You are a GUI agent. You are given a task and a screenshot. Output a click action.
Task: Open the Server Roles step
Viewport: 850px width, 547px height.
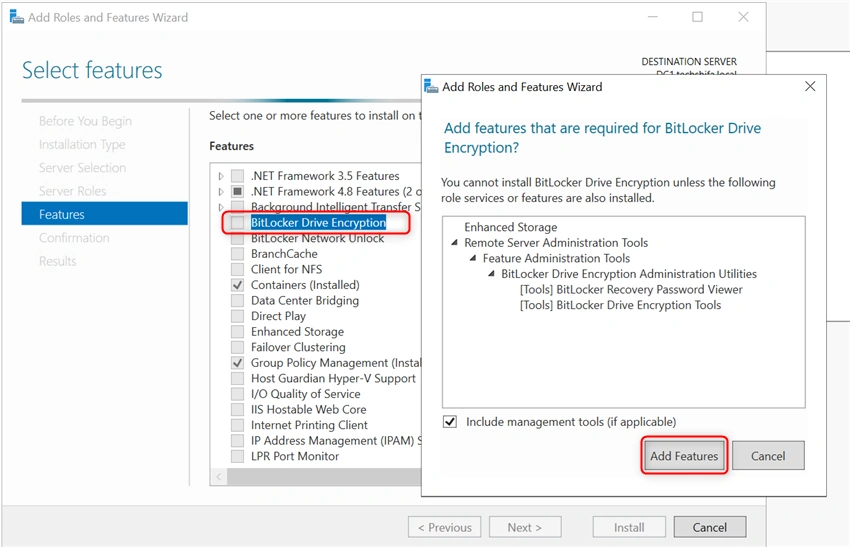pyautogui.click(x=73, y=191)
